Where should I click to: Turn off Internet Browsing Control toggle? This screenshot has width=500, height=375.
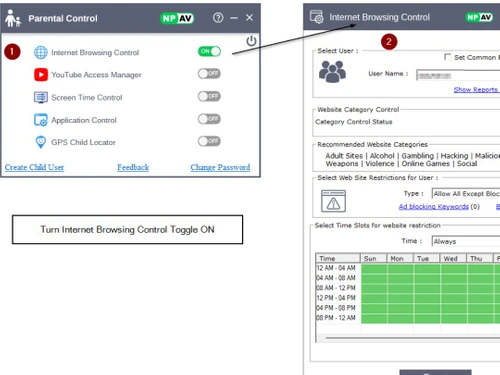[209, 51]
